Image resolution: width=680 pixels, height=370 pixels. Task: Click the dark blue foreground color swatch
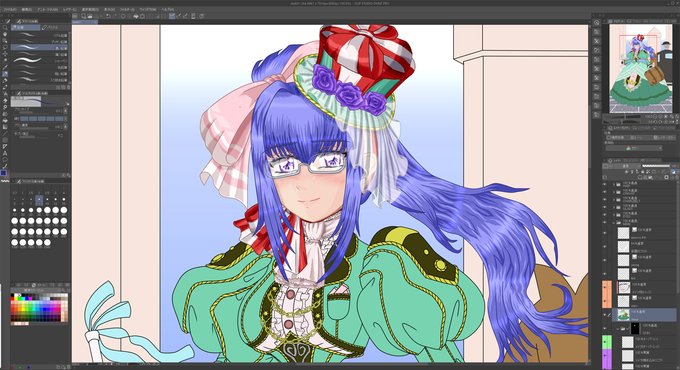[4, 173]
